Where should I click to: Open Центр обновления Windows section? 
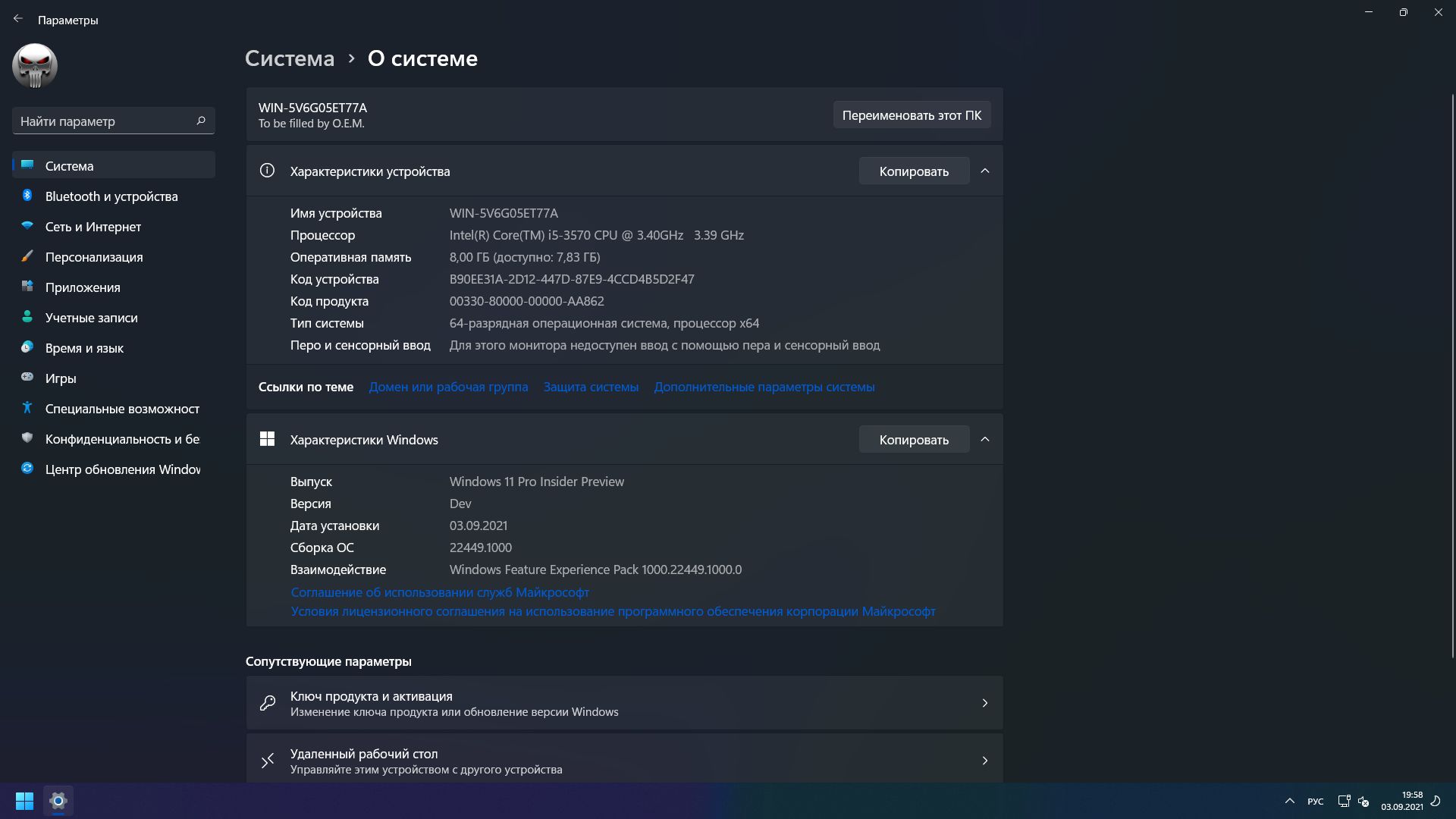tap(122, 469)
